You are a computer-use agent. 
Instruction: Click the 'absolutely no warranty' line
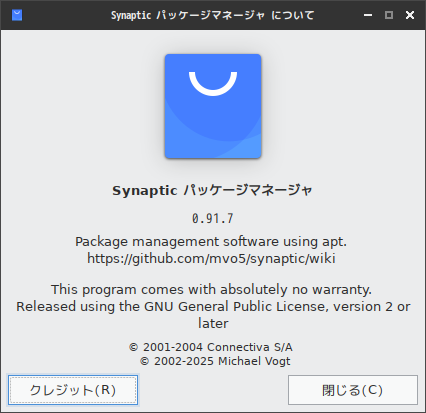tap(211, 289)
